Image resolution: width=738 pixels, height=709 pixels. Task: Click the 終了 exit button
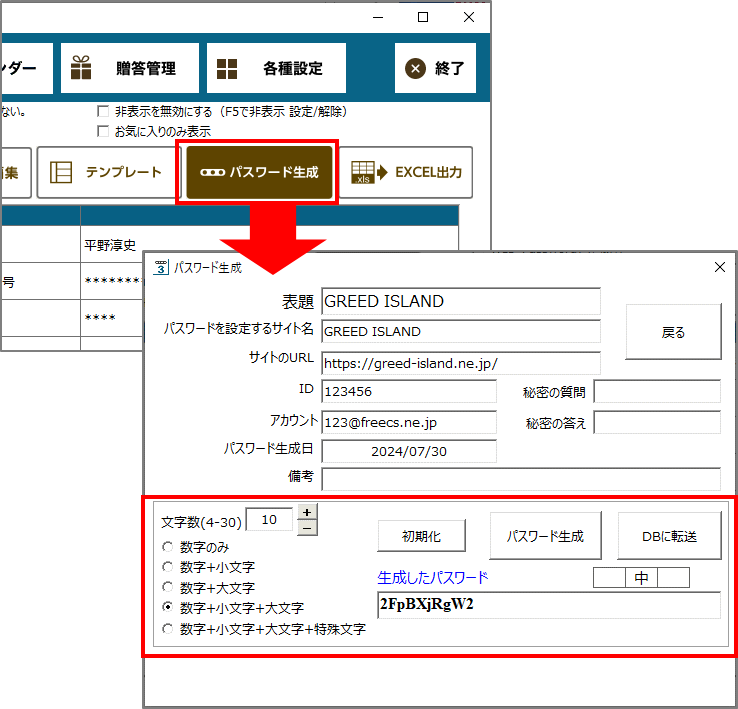click(x=435, y=68)
